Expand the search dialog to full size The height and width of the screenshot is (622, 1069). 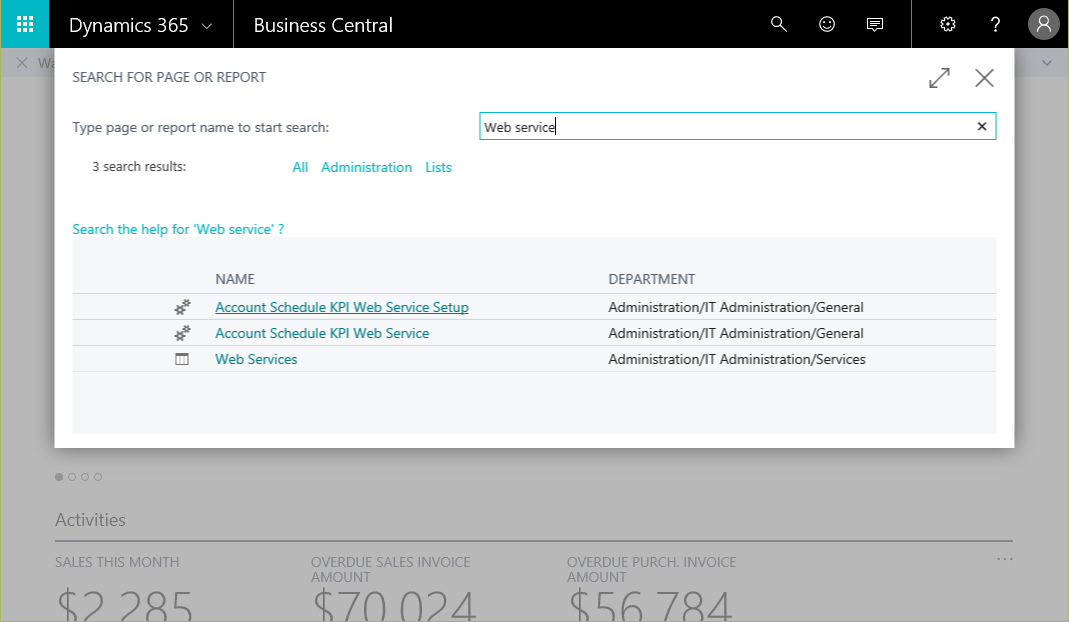939,78
